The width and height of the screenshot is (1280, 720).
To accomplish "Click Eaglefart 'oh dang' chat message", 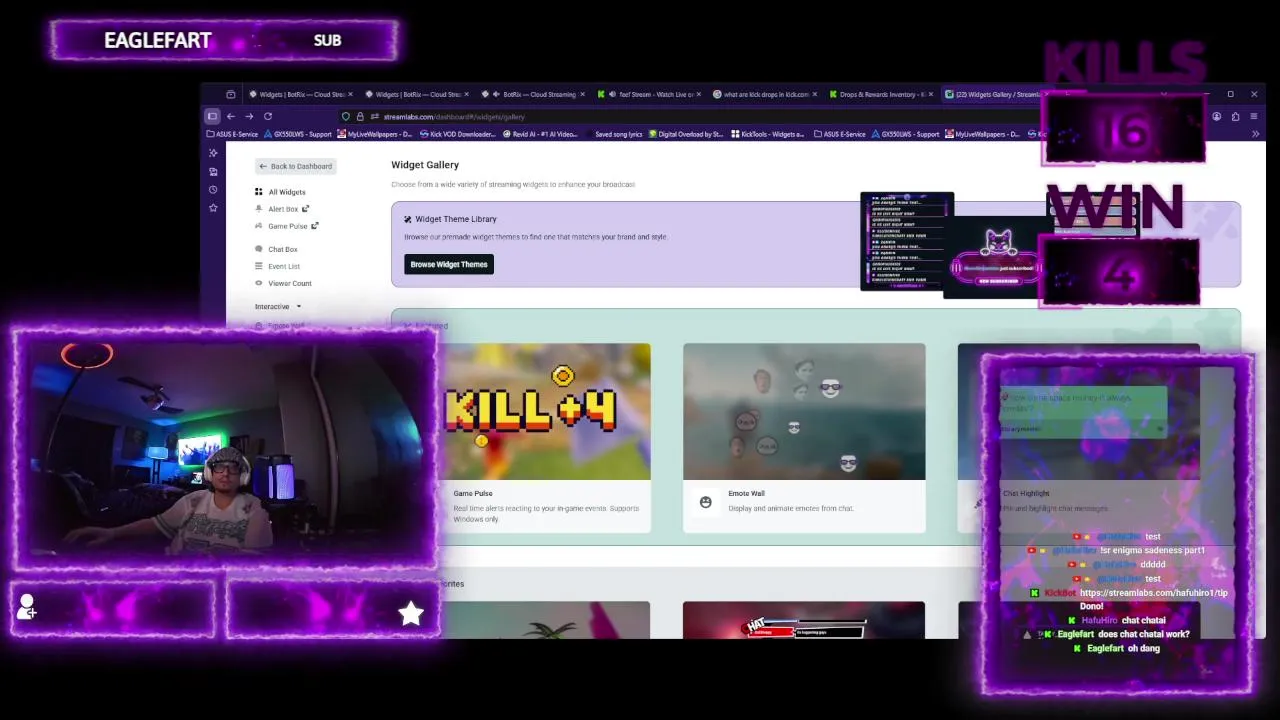I will (1117, 648).
